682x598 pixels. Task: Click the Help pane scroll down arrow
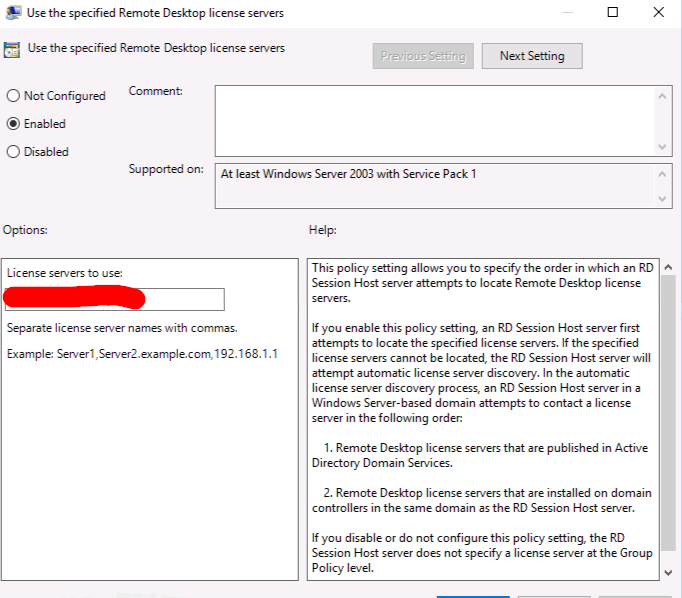669,573
